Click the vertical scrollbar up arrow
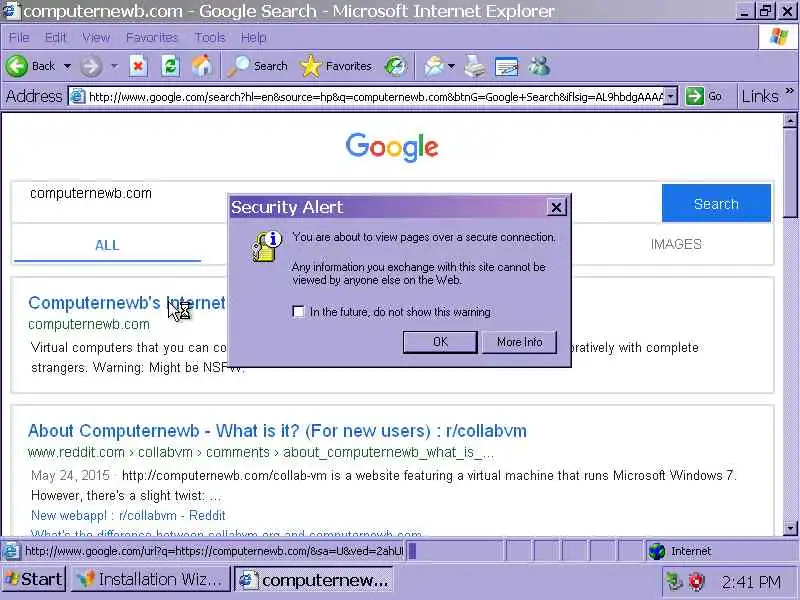800x600 pixels. click(790, 121)
